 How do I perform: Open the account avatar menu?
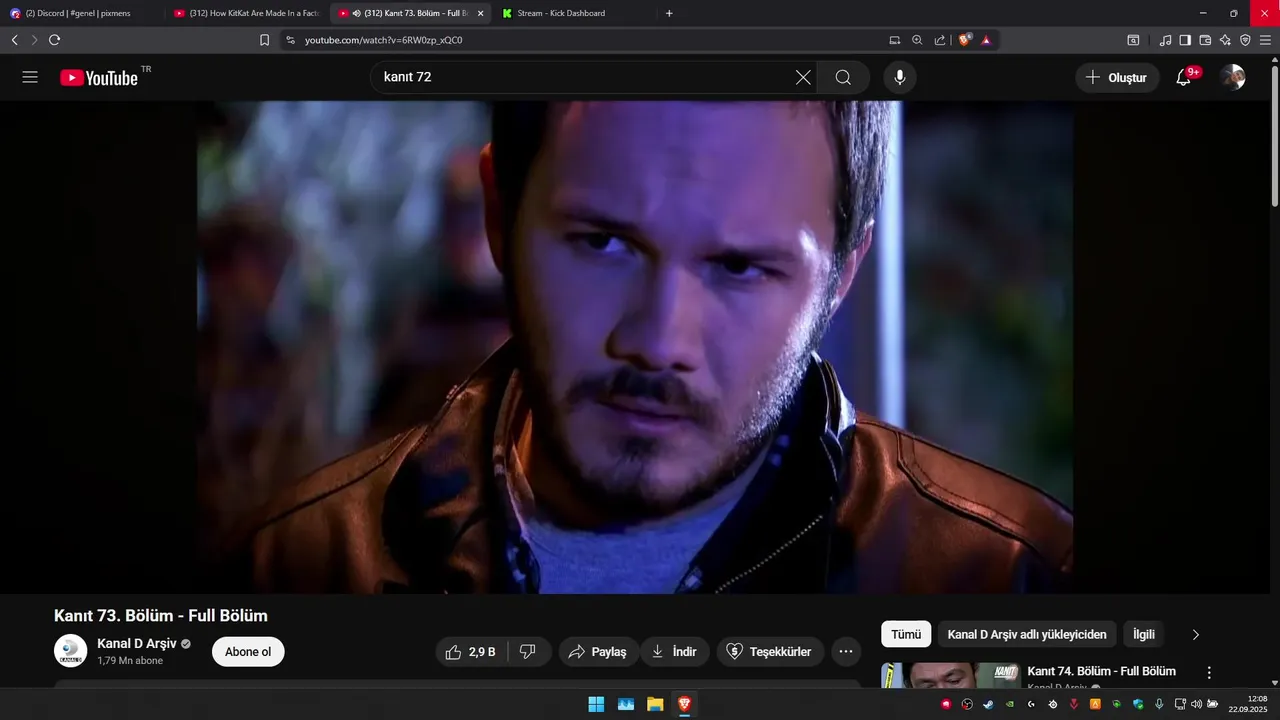1233,77
